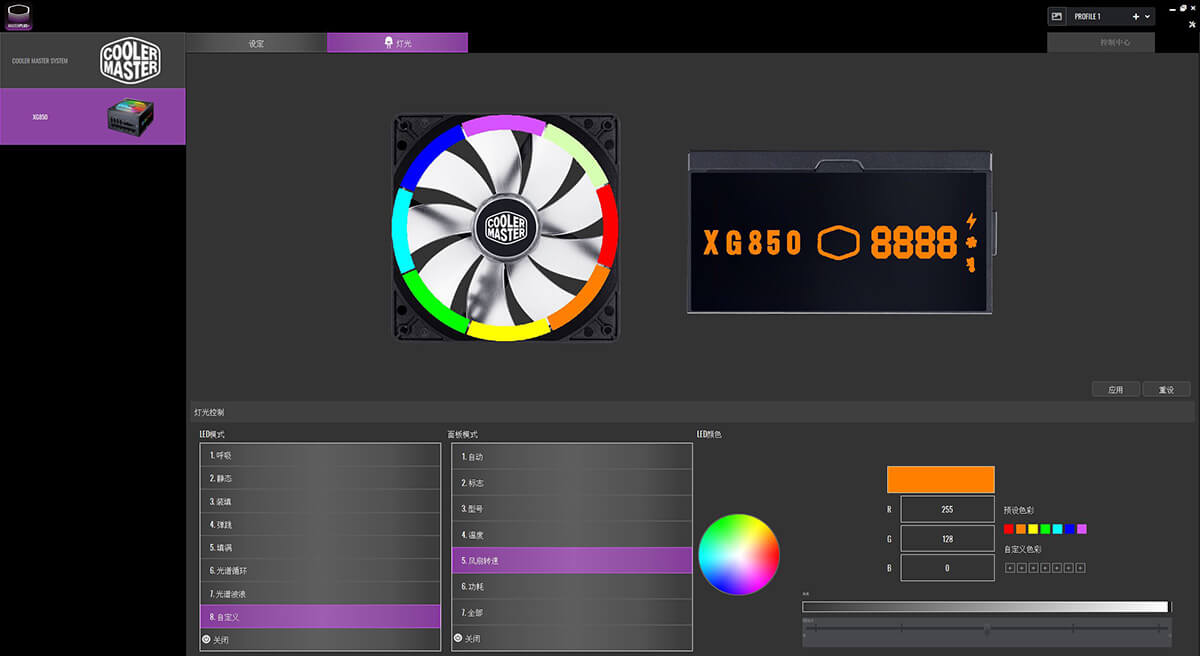Viewport: 1200px width, 656px height.
Task: Turn off LED mode with 关闭 radio
Action: point(207,639)
